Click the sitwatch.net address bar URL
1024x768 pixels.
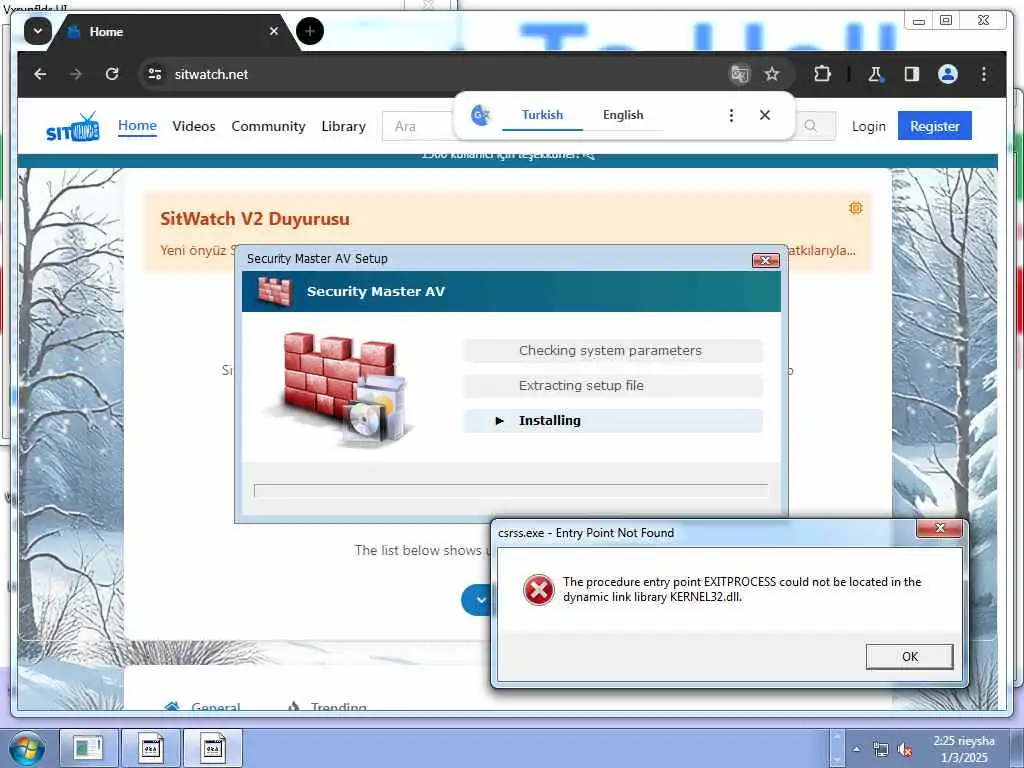(x=212, y=74)
